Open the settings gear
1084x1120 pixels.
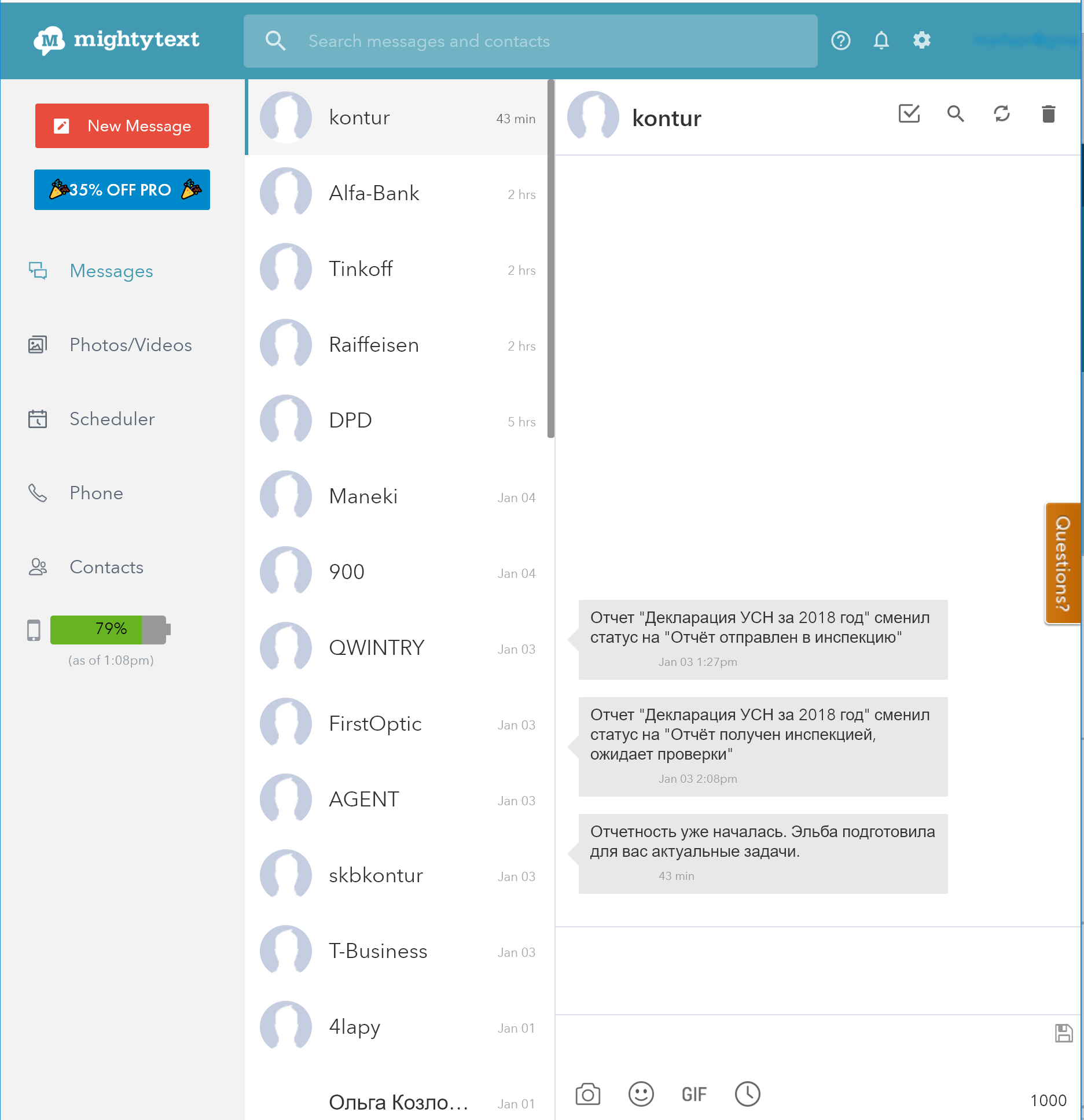[922, 40]
